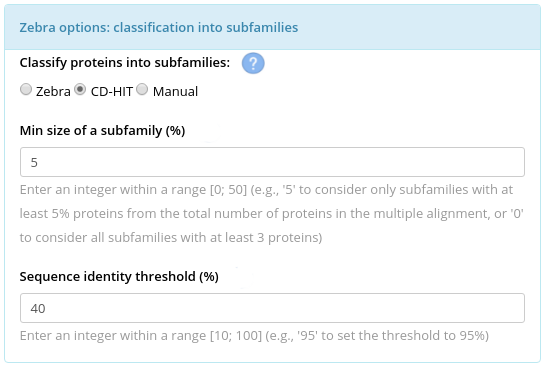Focus the Min size of a subfamily field
Image resolution: width=547 pixels, height=366 pixels.
pos(272,162)
